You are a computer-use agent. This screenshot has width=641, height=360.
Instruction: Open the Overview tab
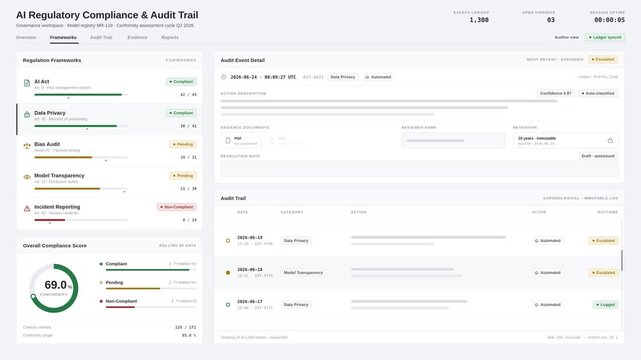26,37
